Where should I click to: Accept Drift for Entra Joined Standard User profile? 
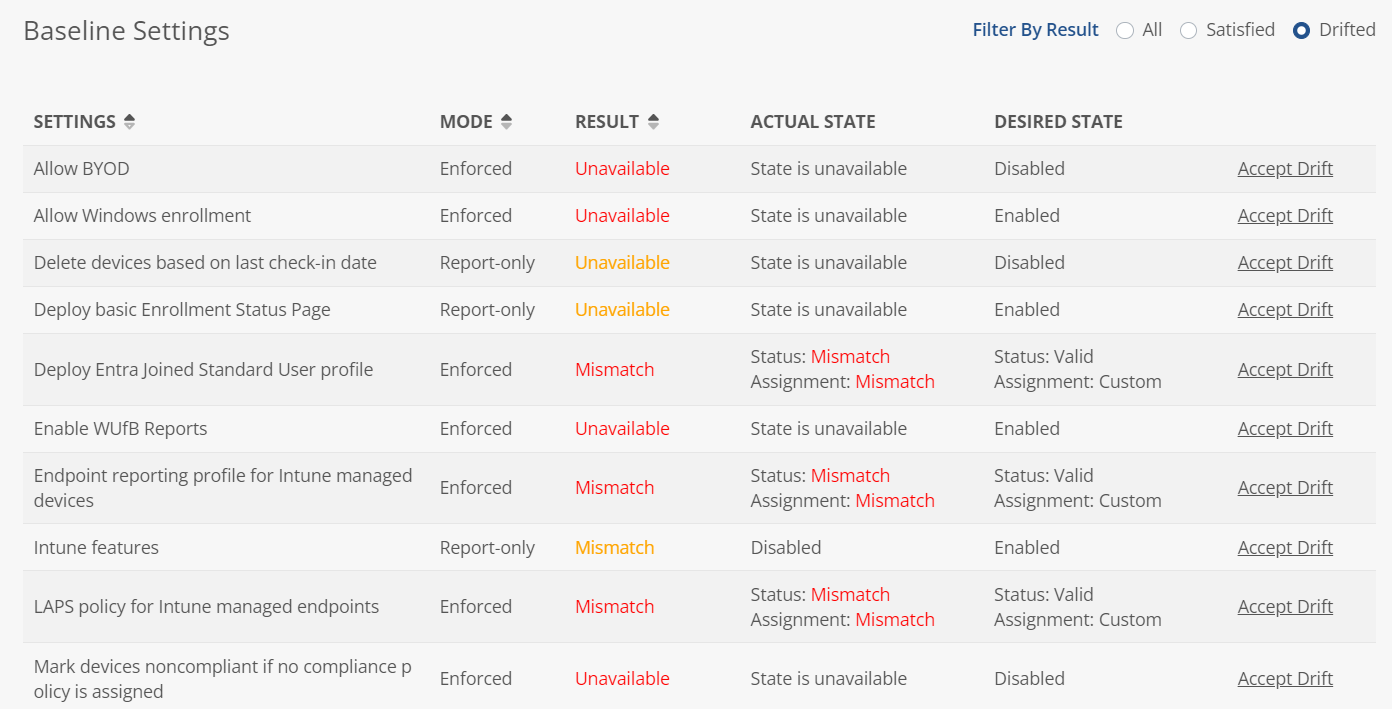(x=1285, y=370)
